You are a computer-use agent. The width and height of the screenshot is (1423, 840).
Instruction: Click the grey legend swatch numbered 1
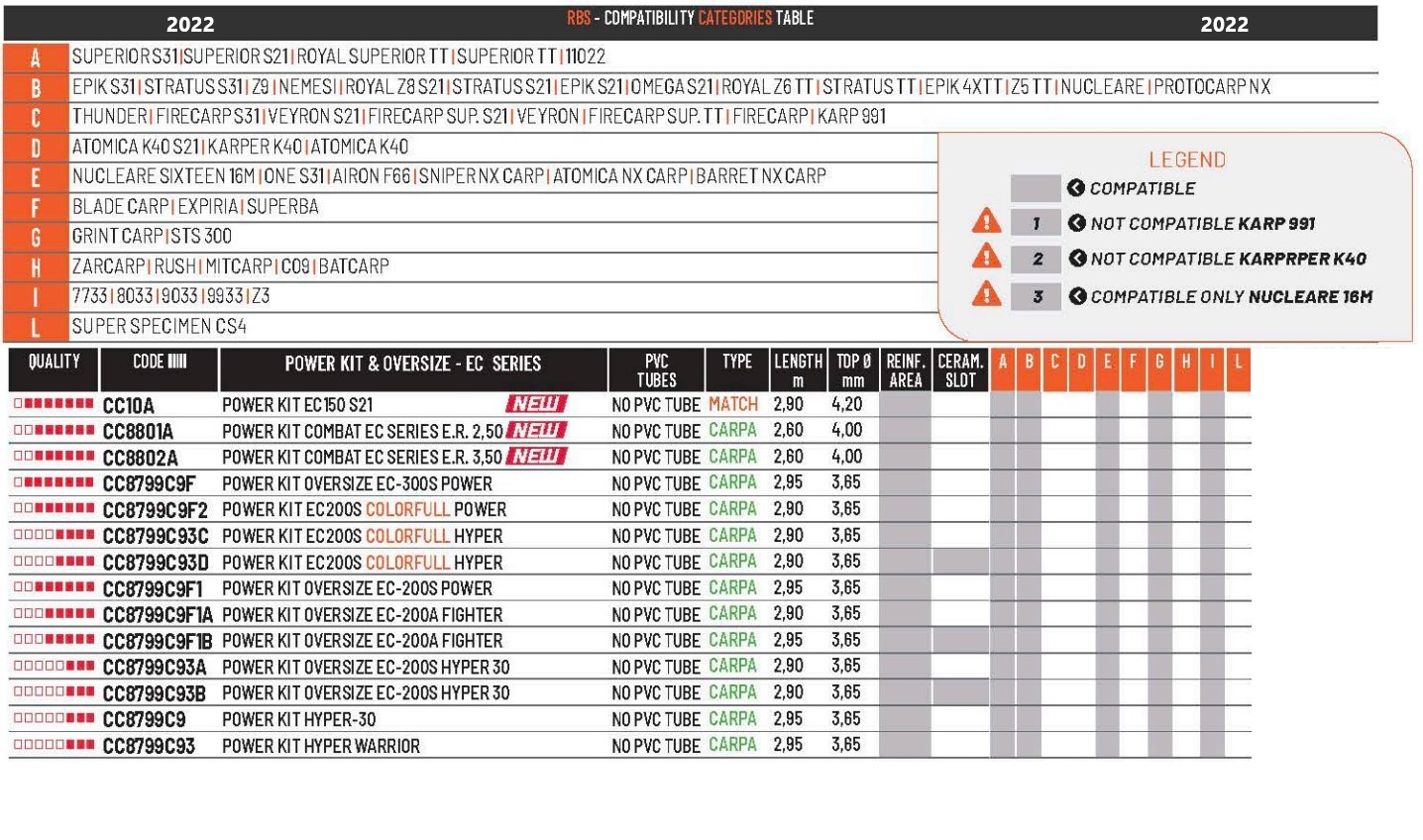[1036, 223]
